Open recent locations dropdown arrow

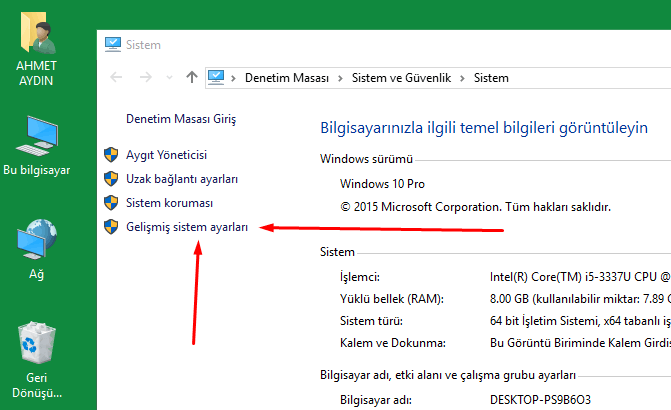[x=169, y=78]
